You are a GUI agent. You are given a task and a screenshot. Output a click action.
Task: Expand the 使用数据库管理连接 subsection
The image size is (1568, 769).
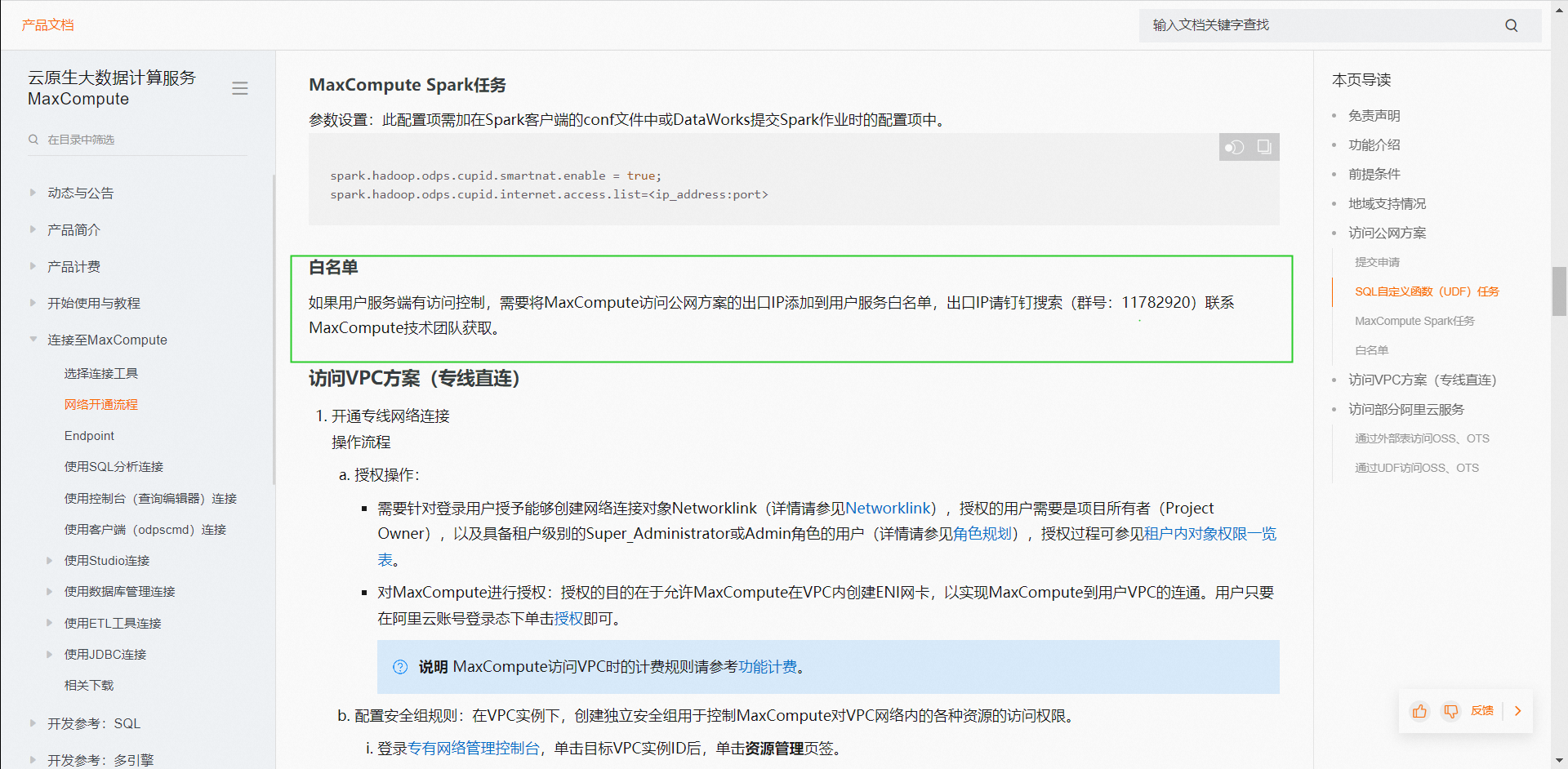[x=49, y=592]
